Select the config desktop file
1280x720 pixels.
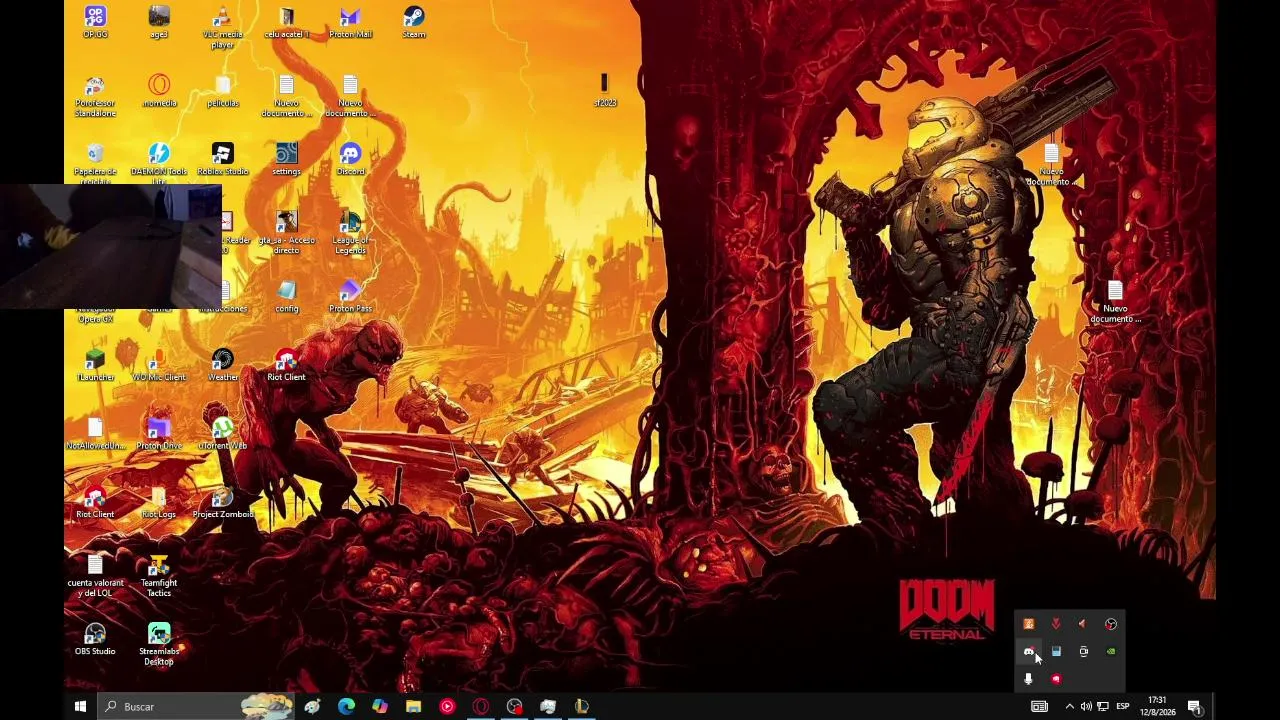click(x=287, y=296)
